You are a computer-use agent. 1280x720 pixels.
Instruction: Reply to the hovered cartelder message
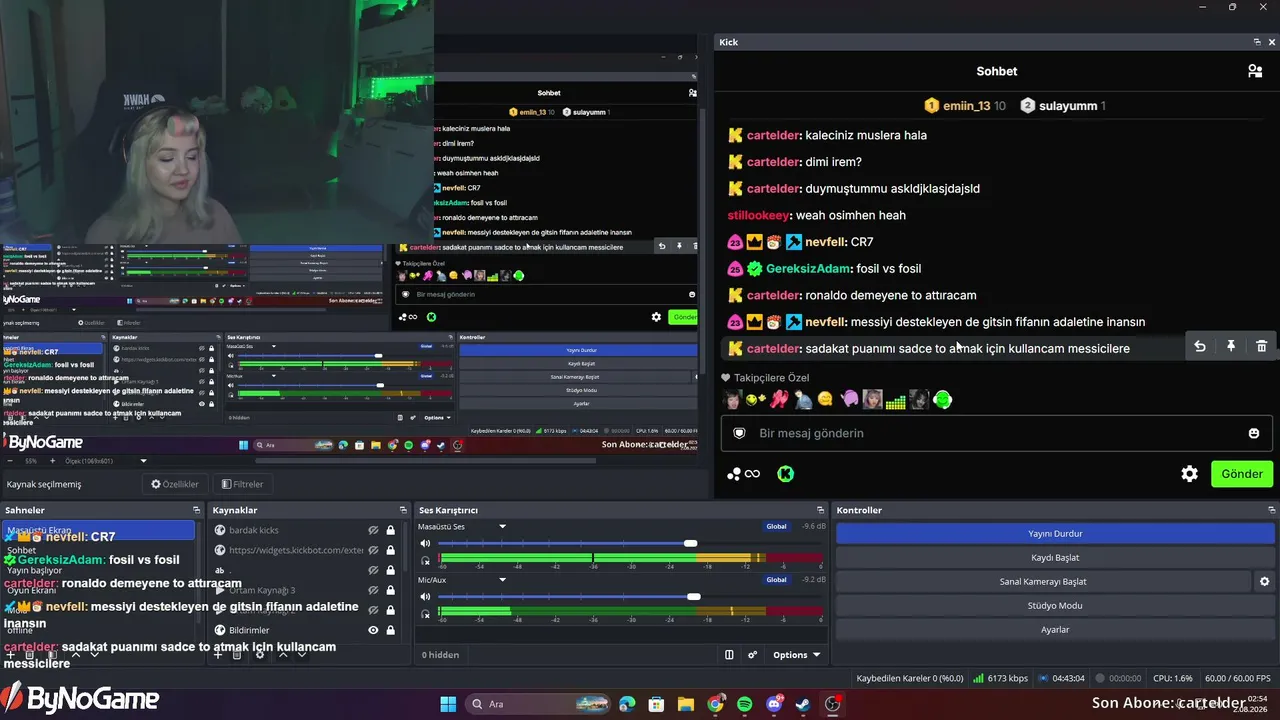pyautogui.click(x=1200, y=346)
